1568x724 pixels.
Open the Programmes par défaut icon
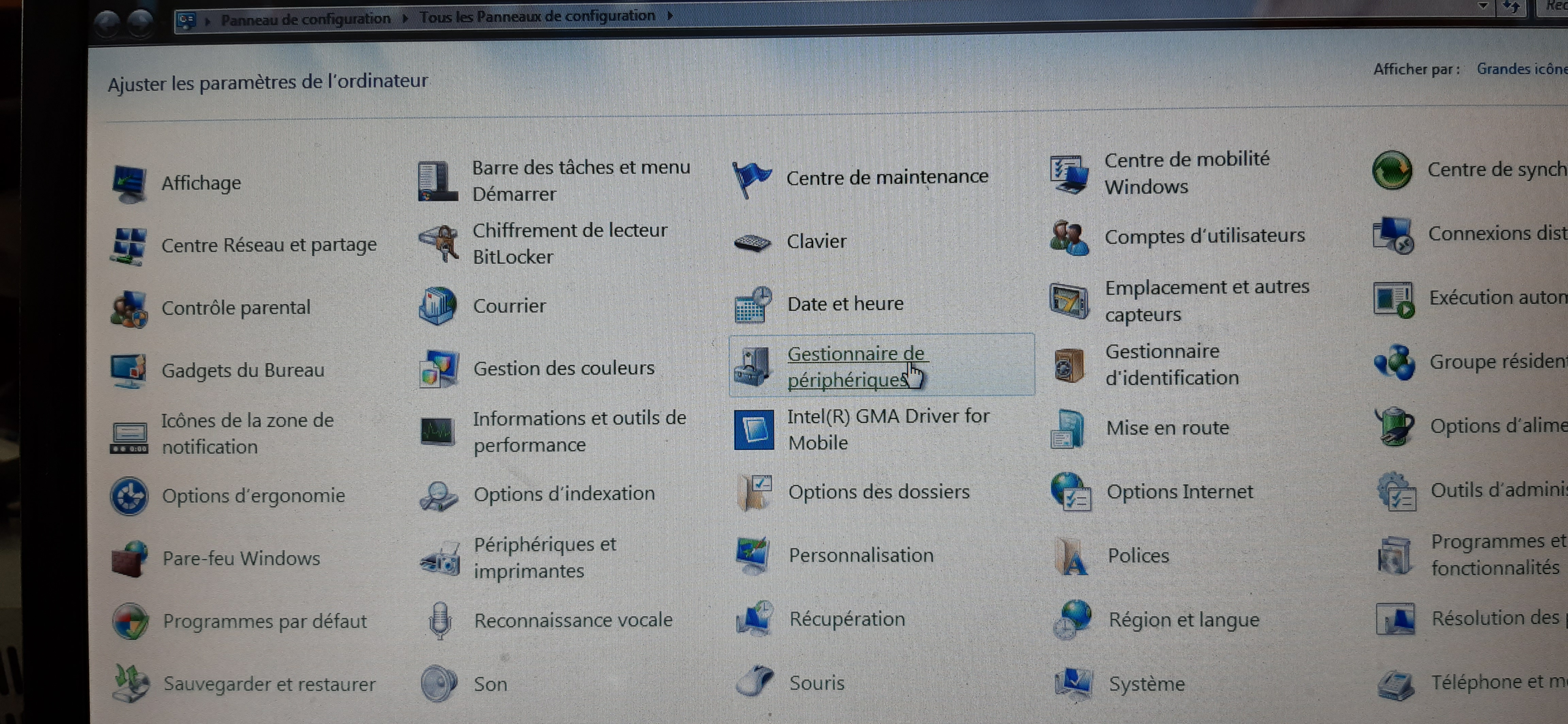(130, 621)
